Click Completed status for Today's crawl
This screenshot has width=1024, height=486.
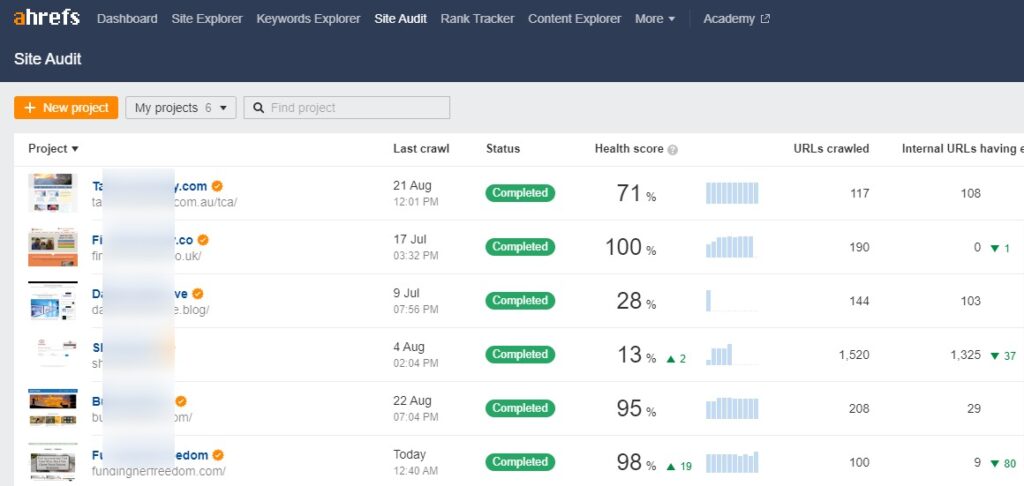pyautogui.click(x=520, y=462)
